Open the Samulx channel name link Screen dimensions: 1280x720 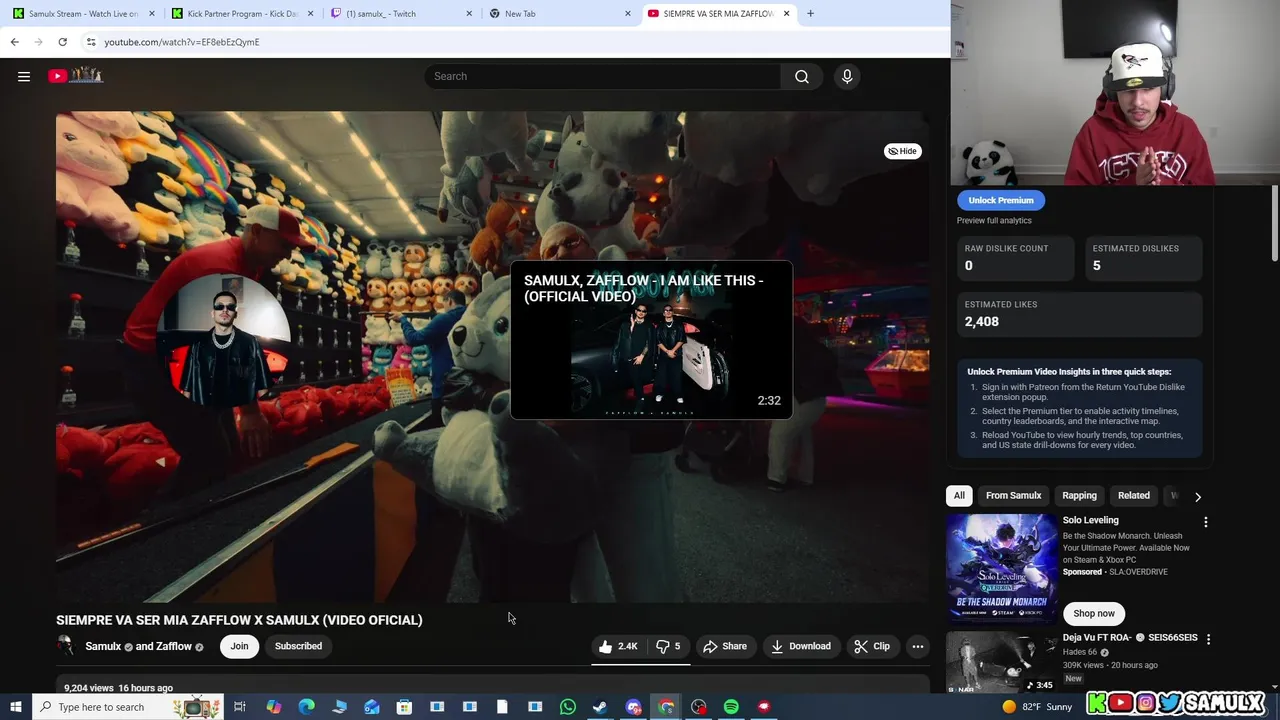click(103, 646)
